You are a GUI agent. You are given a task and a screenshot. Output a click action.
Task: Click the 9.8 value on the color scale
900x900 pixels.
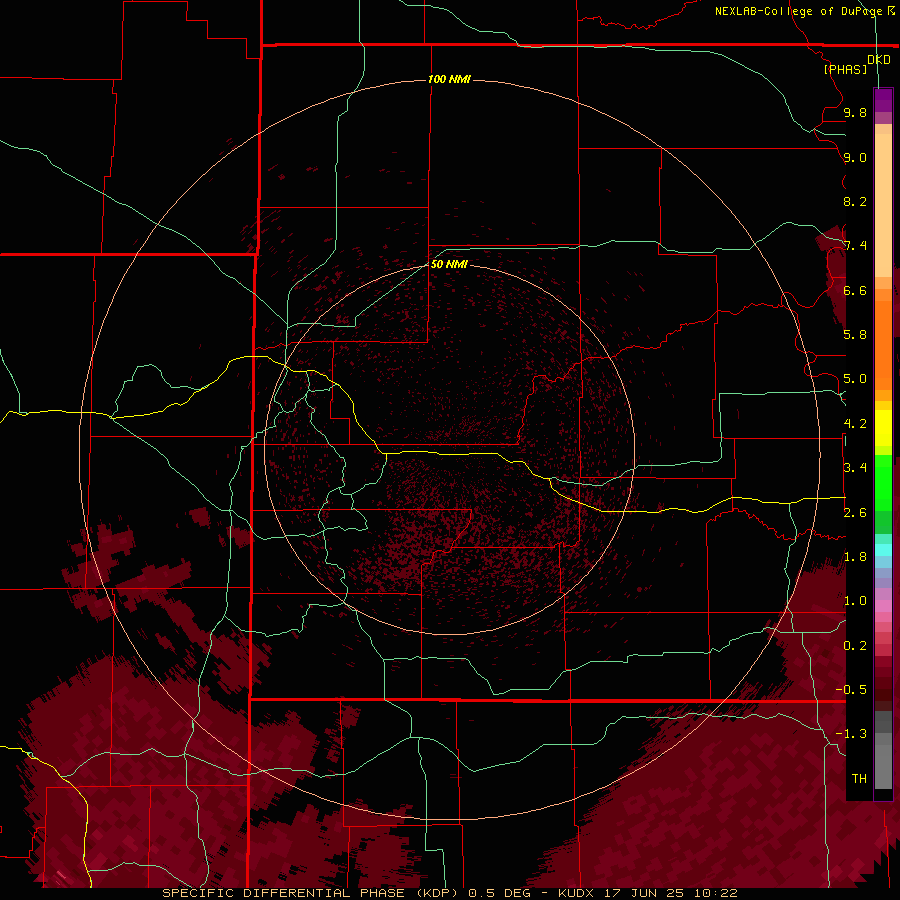point(855,112)
